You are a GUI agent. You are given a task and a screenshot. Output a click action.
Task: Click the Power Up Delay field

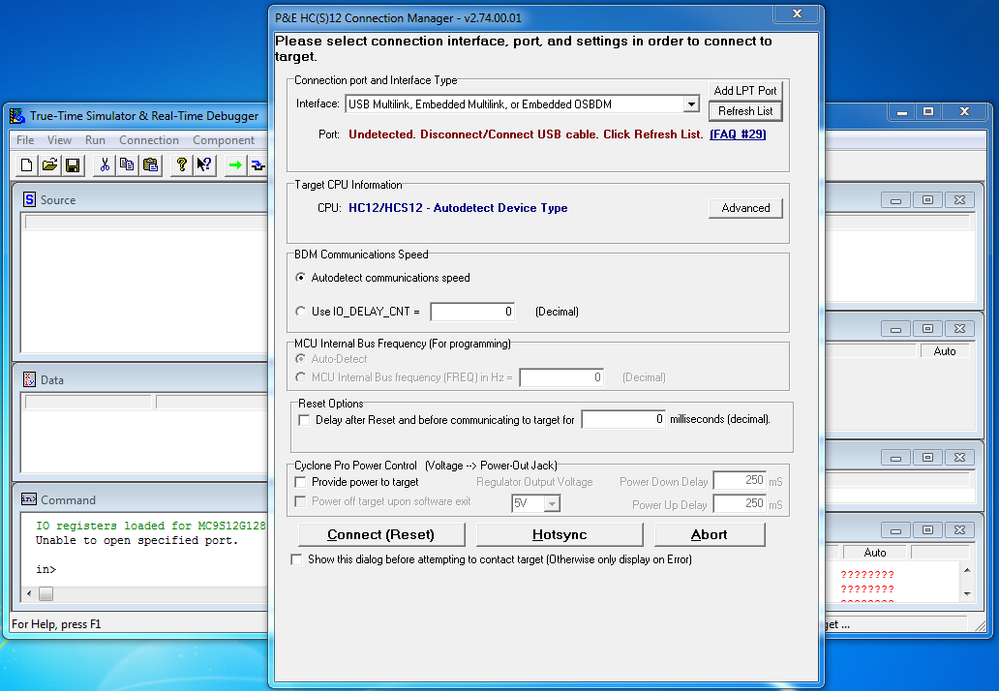pyautogui.click(x=739, y=503)
